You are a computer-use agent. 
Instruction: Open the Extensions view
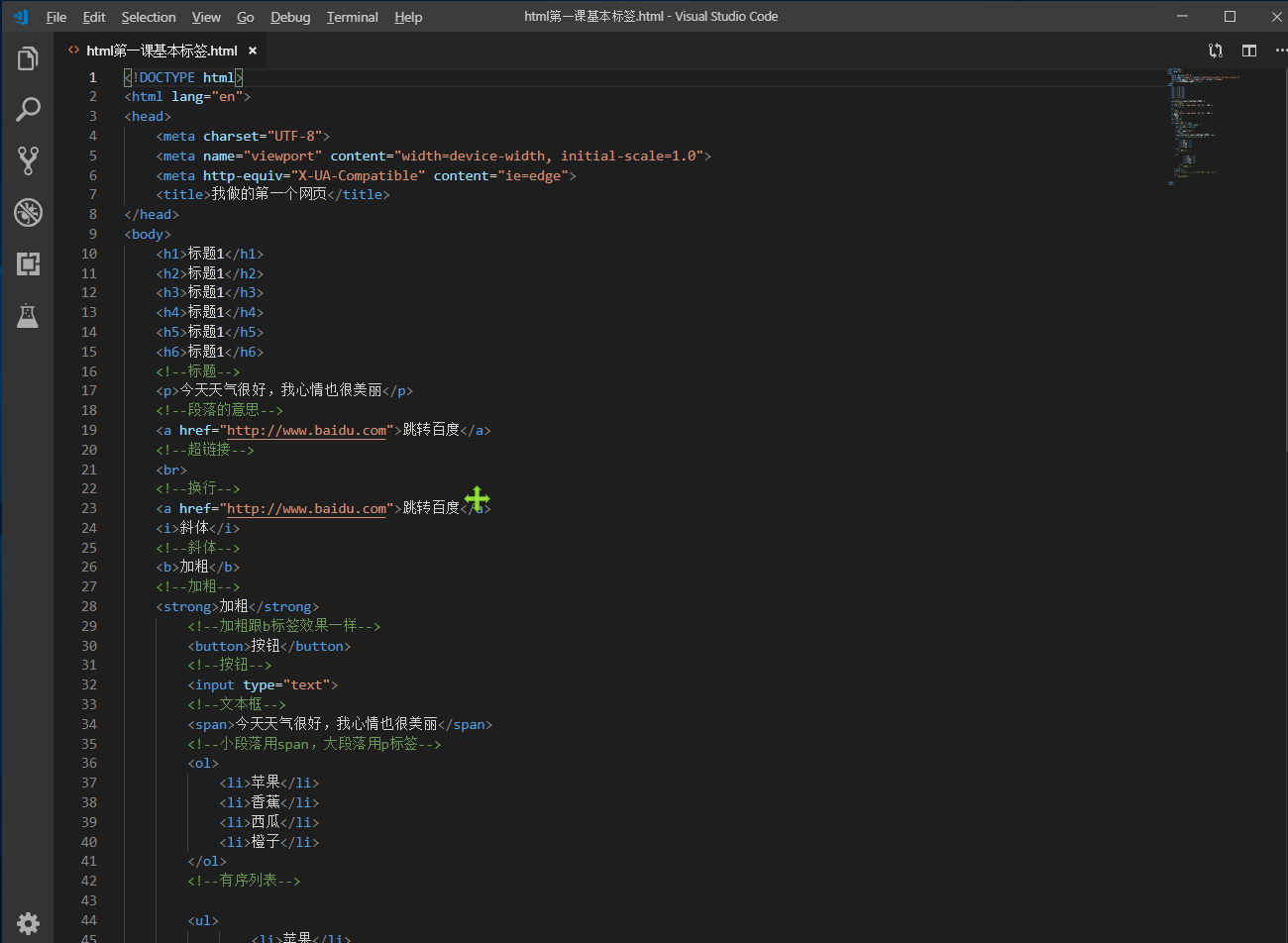[28, 263]
